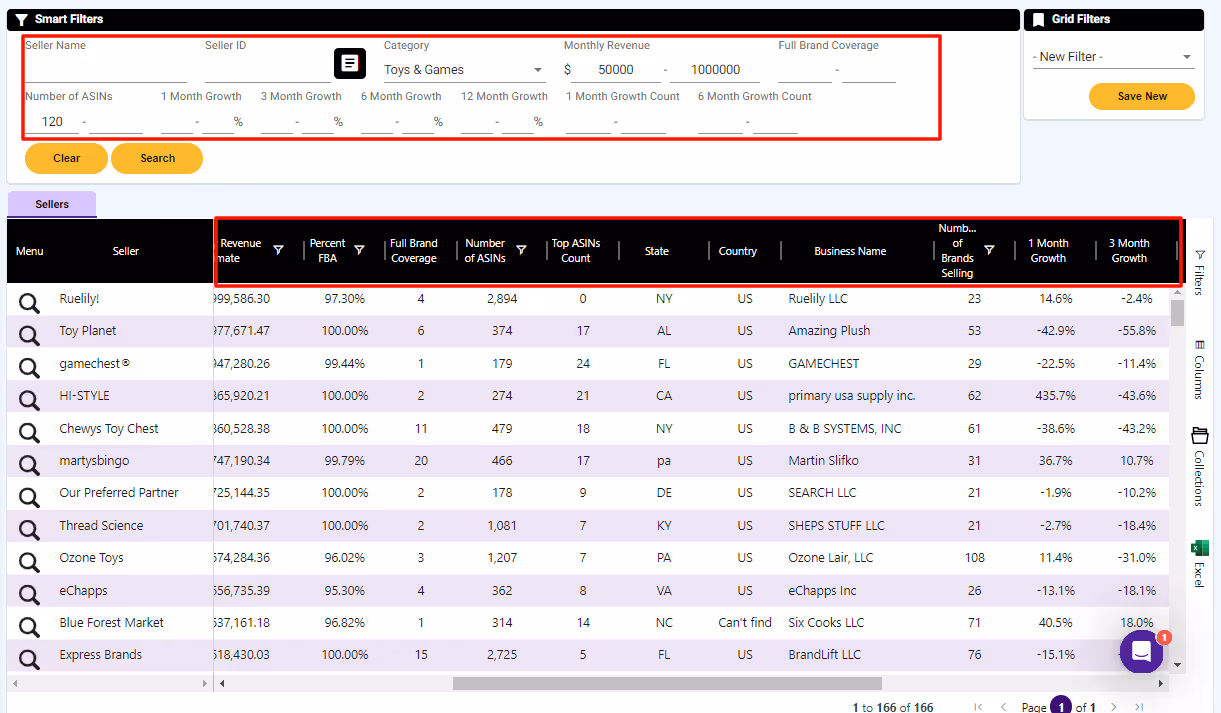Click magnifier icon for HI-STYLE row
Viewport: 1221px width, 713px height.
[x=29, y=400]
